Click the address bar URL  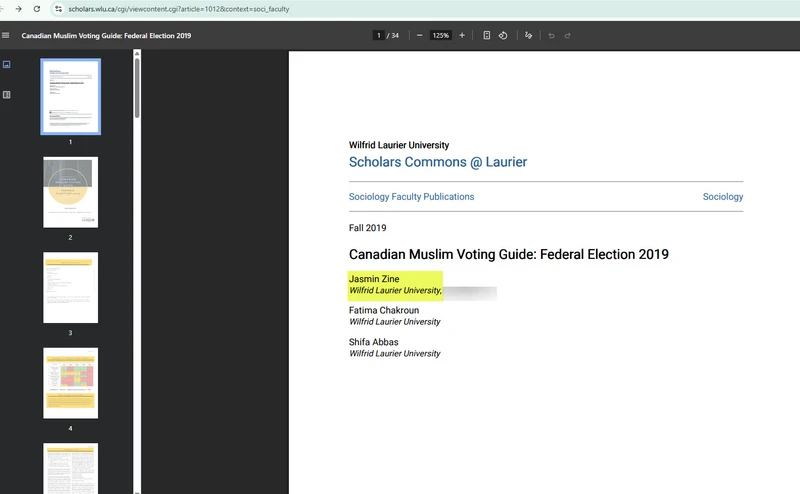pyautogui.click(x=179, y=9)
